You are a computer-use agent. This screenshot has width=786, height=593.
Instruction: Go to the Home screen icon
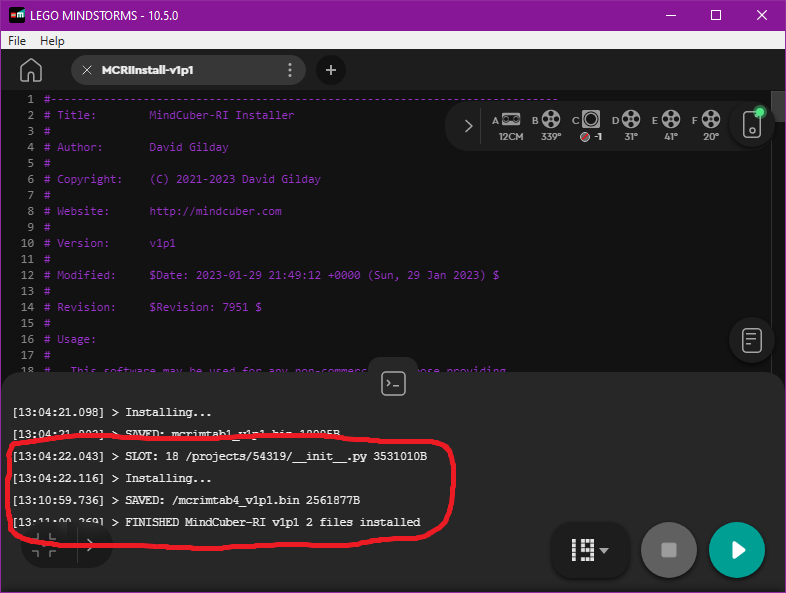31,70
